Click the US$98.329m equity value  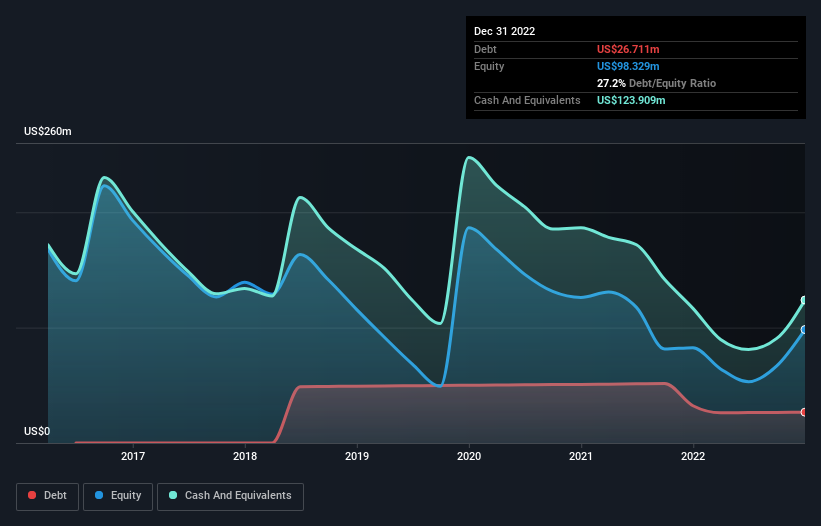click(x=628, y=66)
